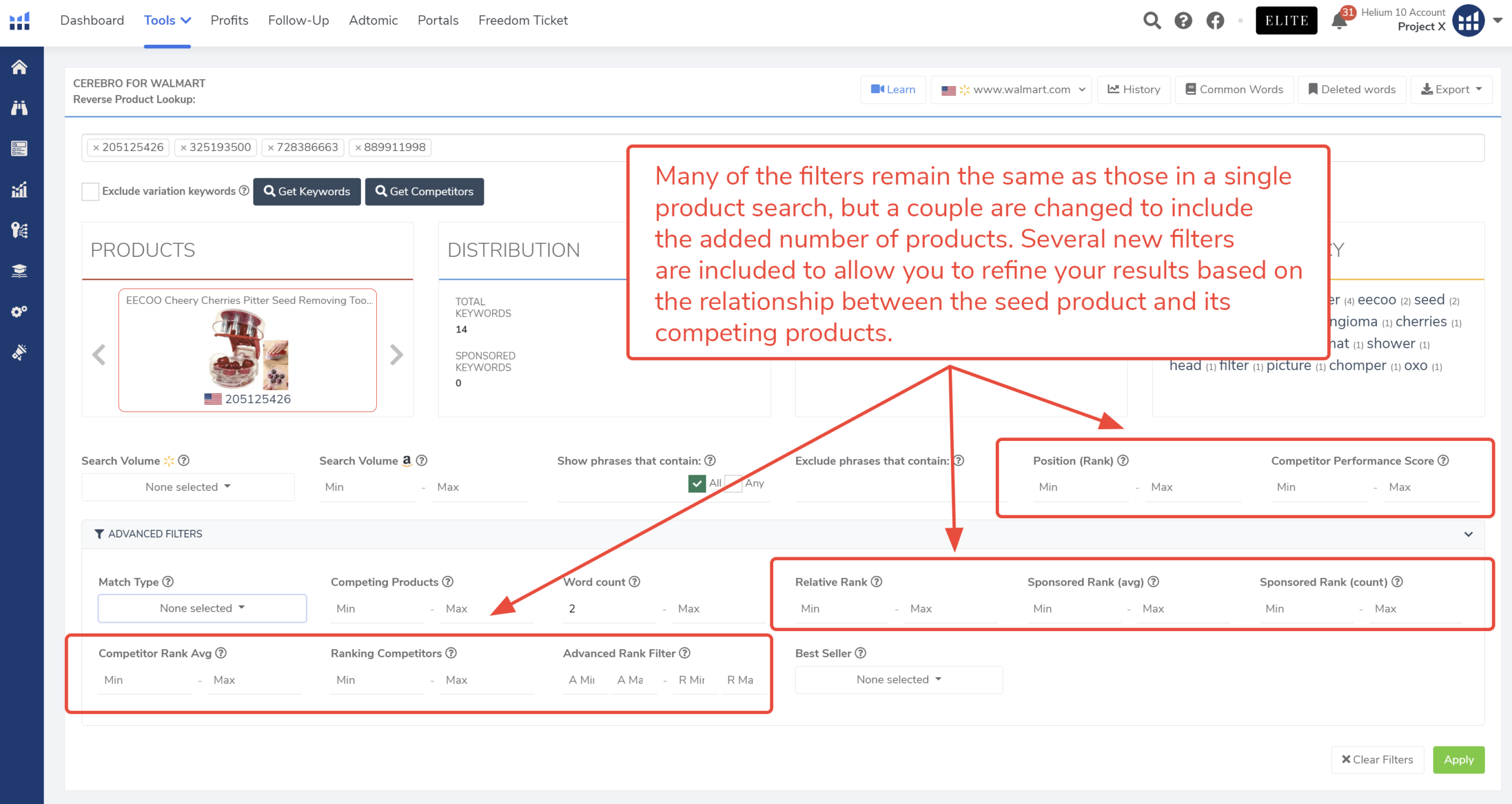
Task: Click the gears icon in sidebar
Action: coord(19,311)
